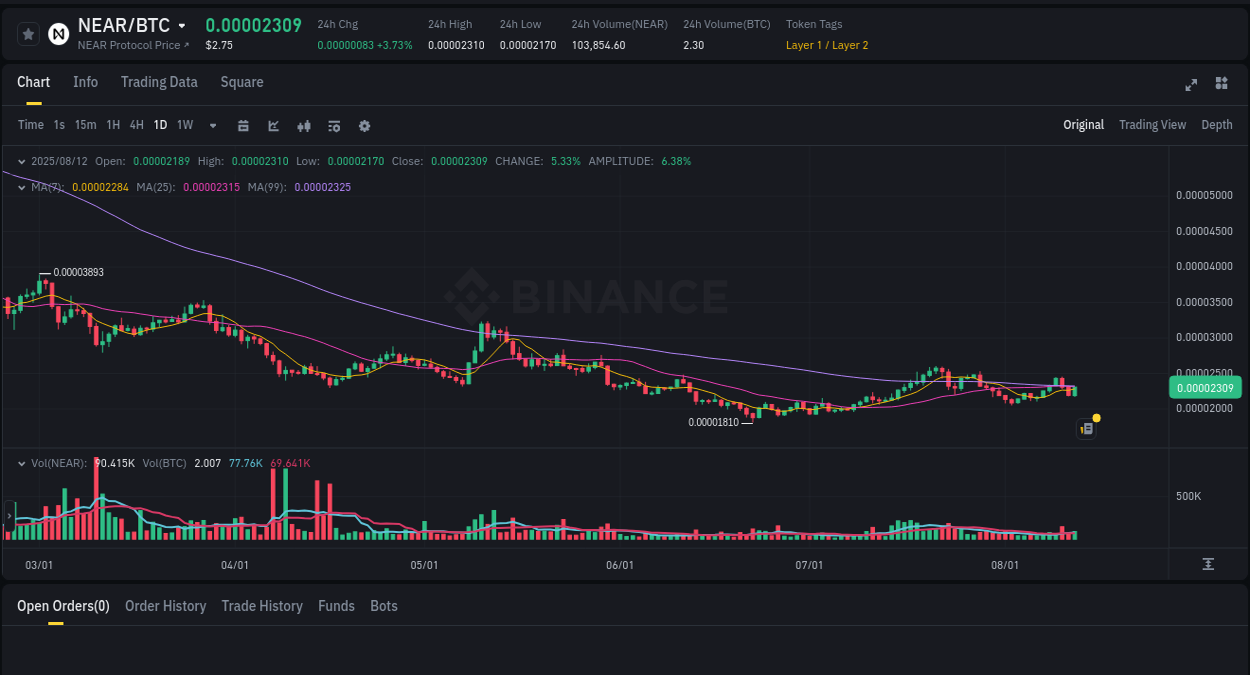
Task: Switch chart to Trading View mode
Action: point(1152,125)
